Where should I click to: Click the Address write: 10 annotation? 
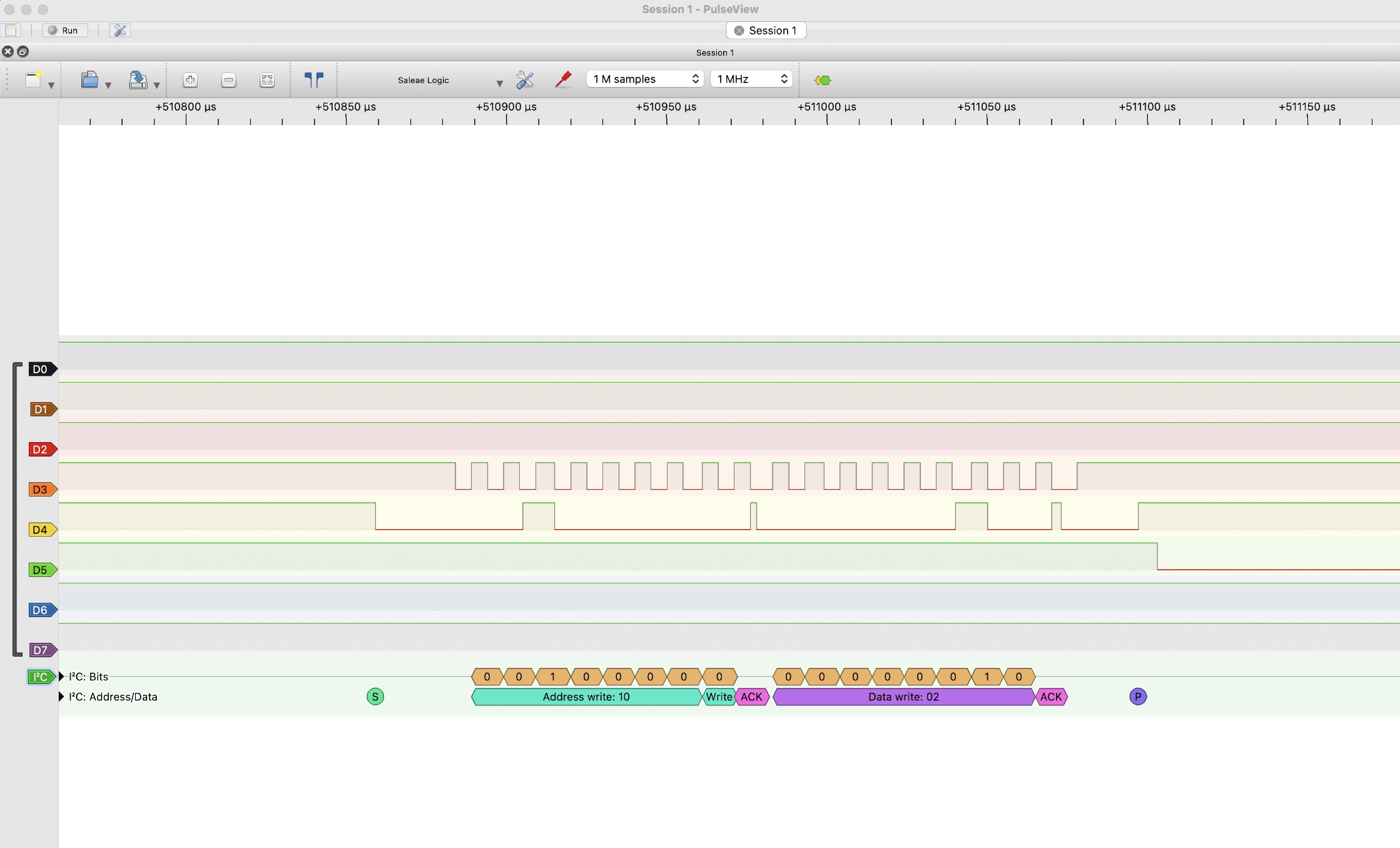pyautogui.click(x=587, y=697)
